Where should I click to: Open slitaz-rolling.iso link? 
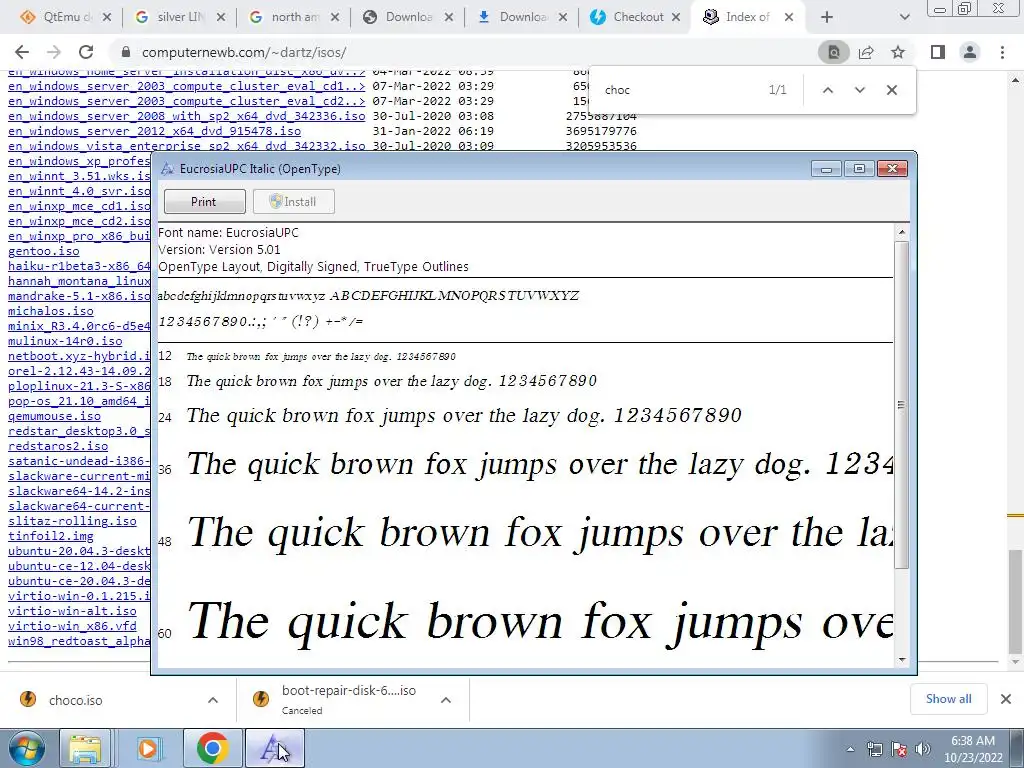pos(72,521)
